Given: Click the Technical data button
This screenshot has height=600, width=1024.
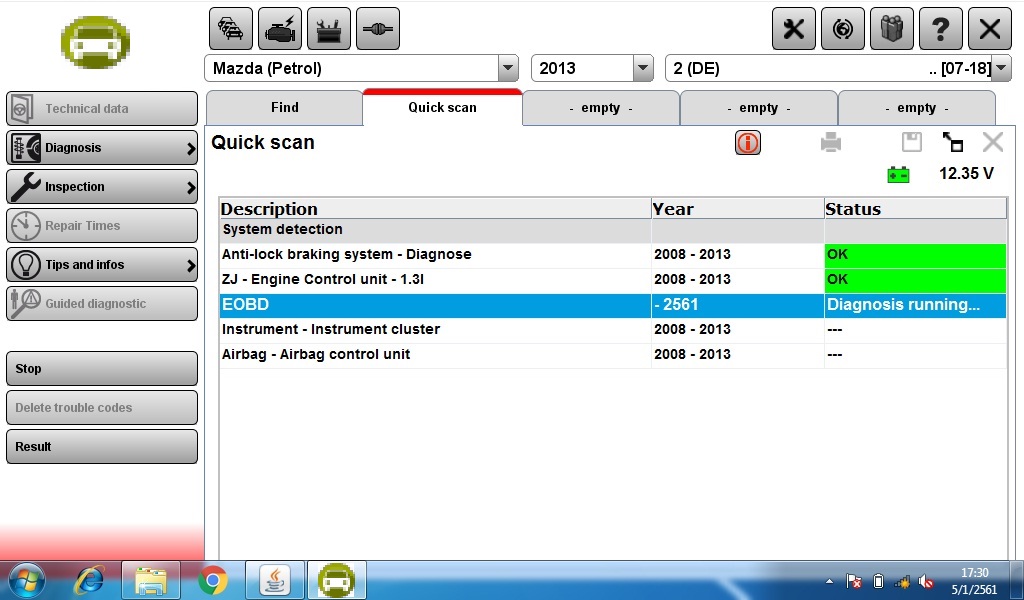Looking at the screenshot, I should point(102,108).
